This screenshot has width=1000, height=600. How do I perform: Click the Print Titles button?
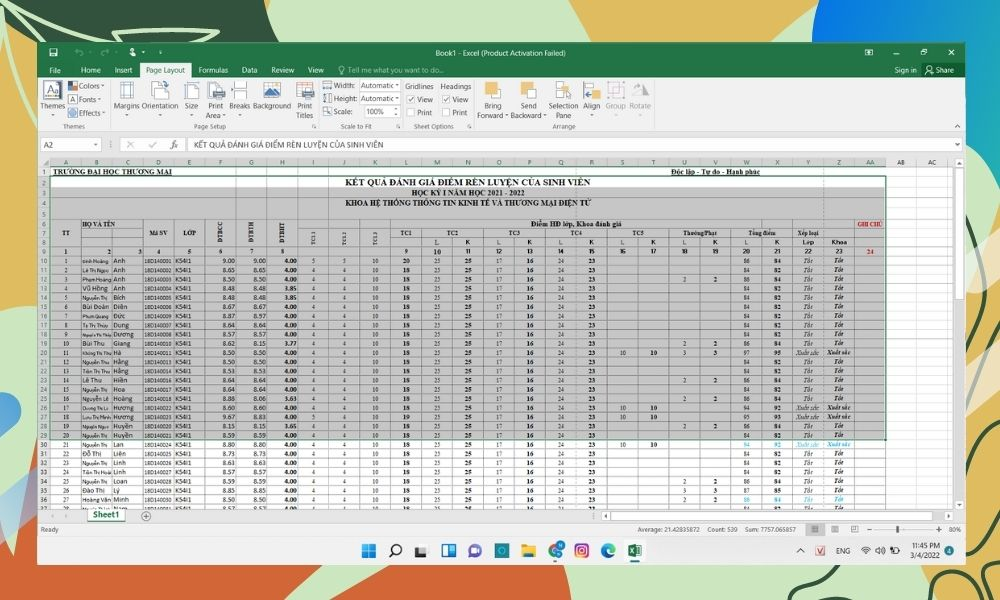pos(304,98)
